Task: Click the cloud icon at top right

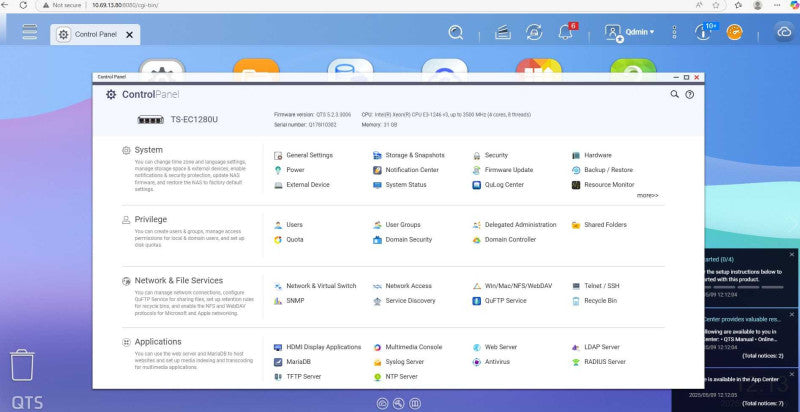Action: pos(784,32)
